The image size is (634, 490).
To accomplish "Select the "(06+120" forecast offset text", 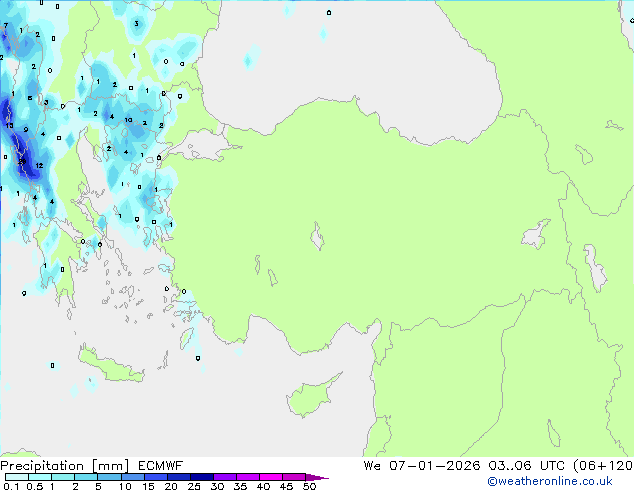I will pos(603,466).
